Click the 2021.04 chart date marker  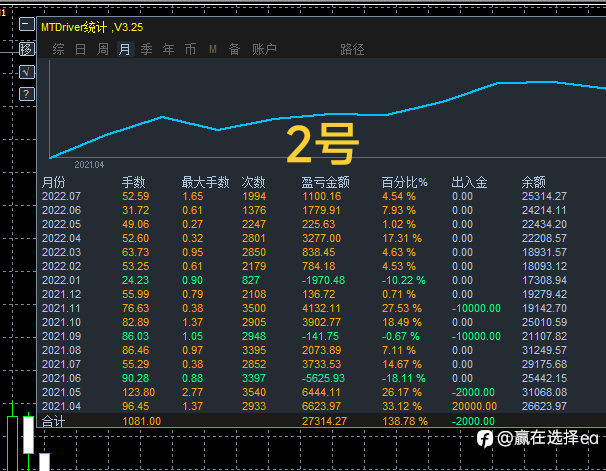(89, 165)
